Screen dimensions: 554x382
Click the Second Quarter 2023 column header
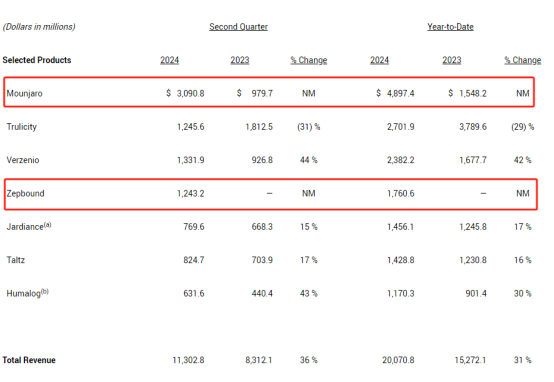tap(240, 60)
